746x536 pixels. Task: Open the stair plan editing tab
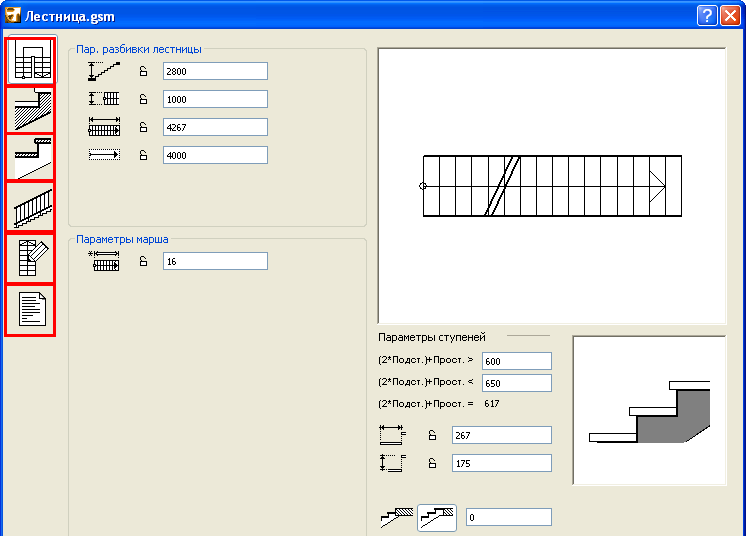pos(32,258)
